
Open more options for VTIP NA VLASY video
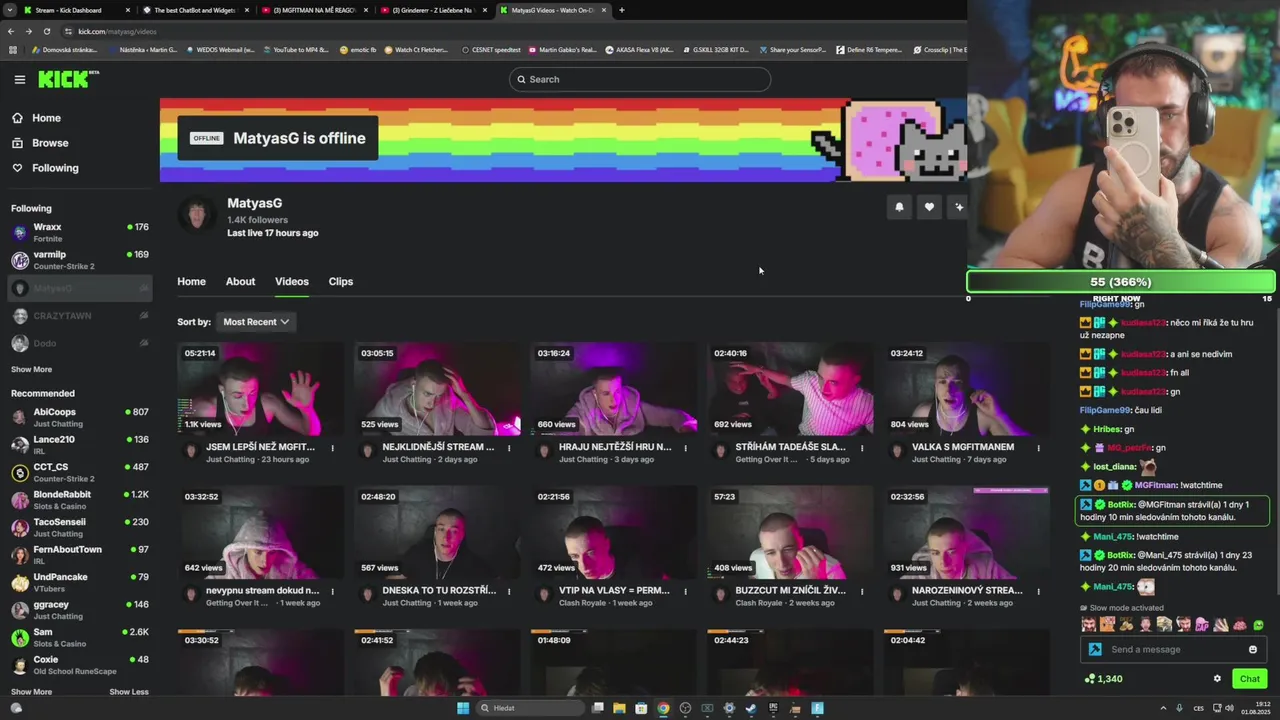686,591
